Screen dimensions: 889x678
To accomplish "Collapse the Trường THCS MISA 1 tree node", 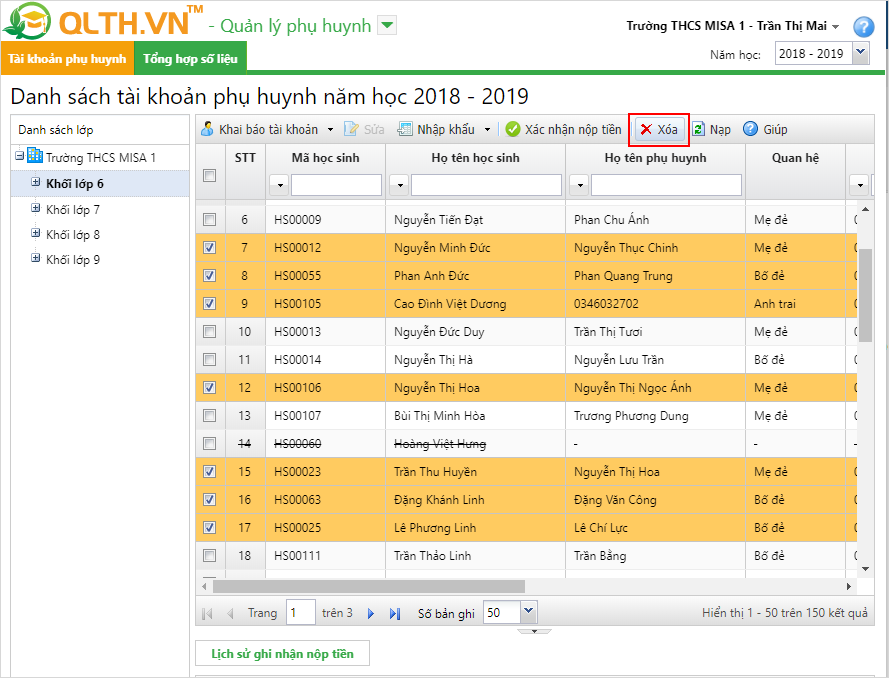I will (x=20, y=155).
